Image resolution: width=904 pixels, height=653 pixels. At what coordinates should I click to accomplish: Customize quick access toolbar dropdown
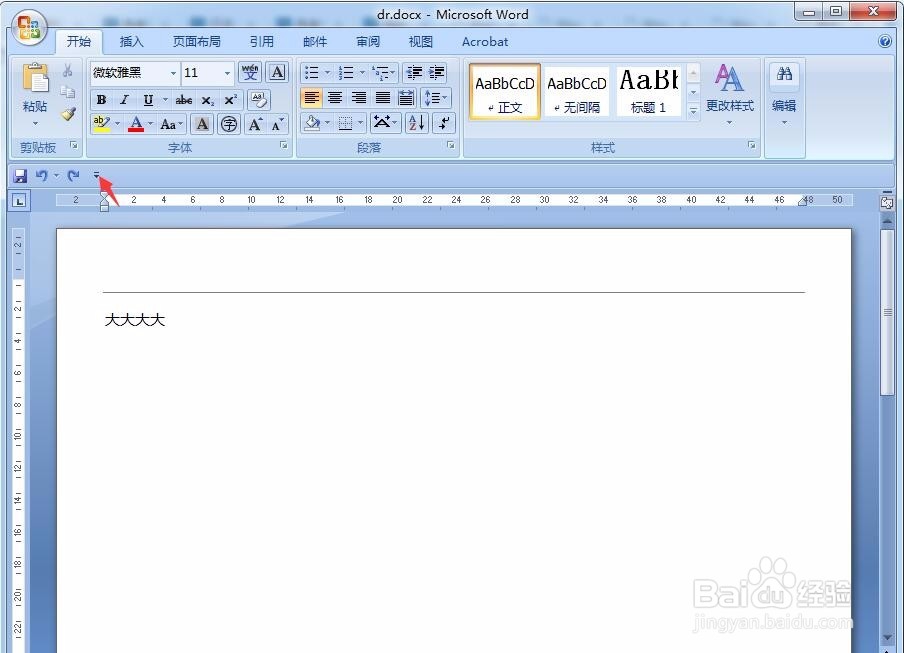tap(96, 175)
